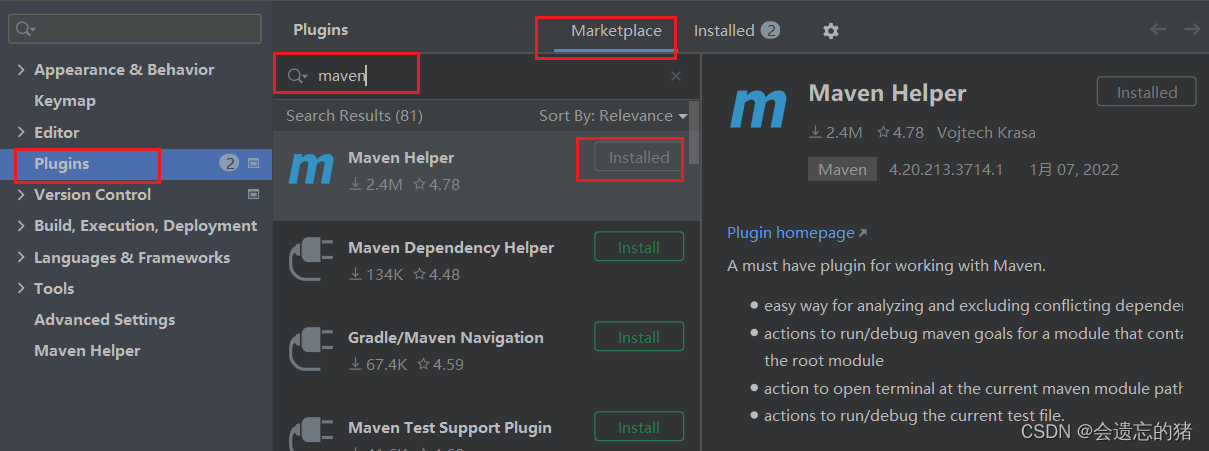Navigate forward with the right arrow
The image size is (1209, 451).
[1192, 29]
